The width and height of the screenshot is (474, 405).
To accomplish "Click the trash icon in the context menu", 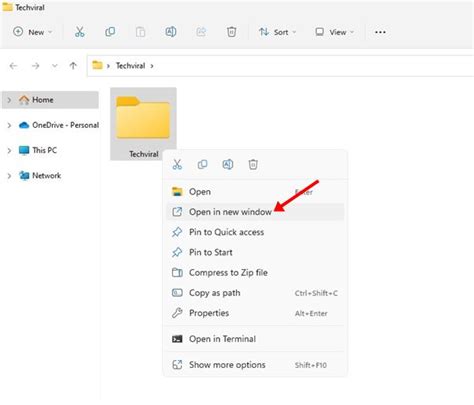I will pyautogui.click(x=253, y=164).
